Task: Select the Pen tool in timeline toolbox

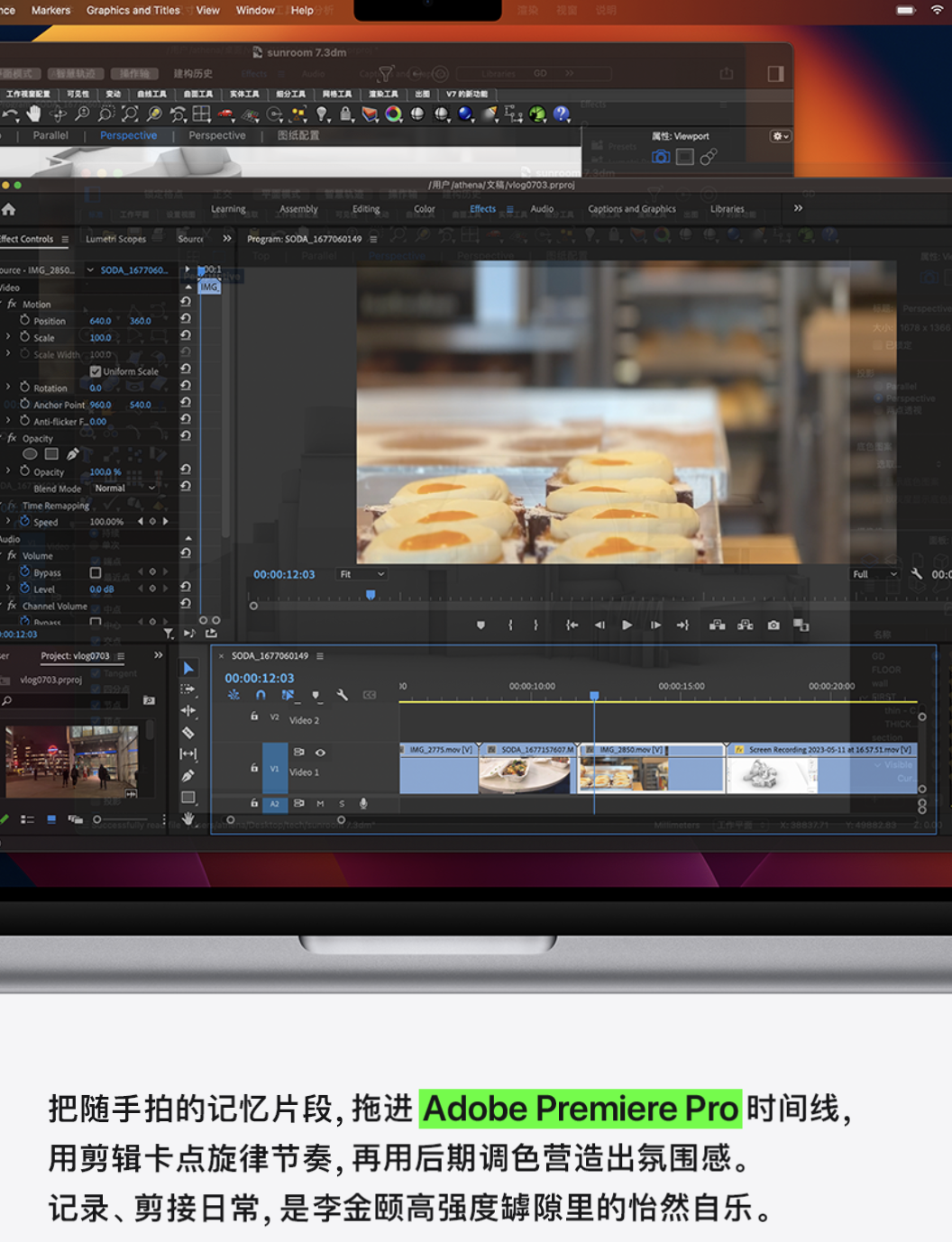Action: (188, 775)
